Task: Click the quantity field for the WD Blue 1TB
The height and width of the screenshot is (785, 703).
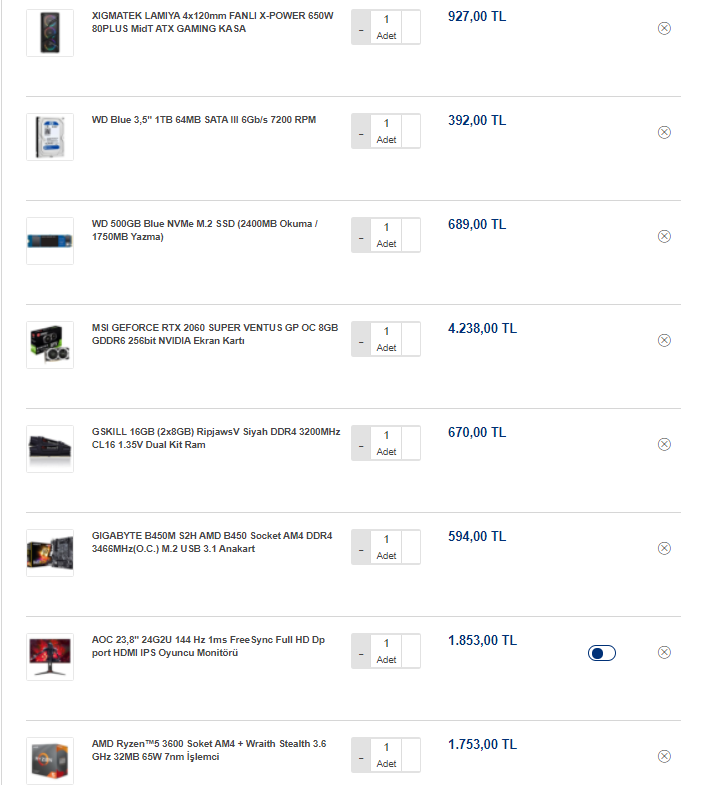Action: click(x=386, y=123)
